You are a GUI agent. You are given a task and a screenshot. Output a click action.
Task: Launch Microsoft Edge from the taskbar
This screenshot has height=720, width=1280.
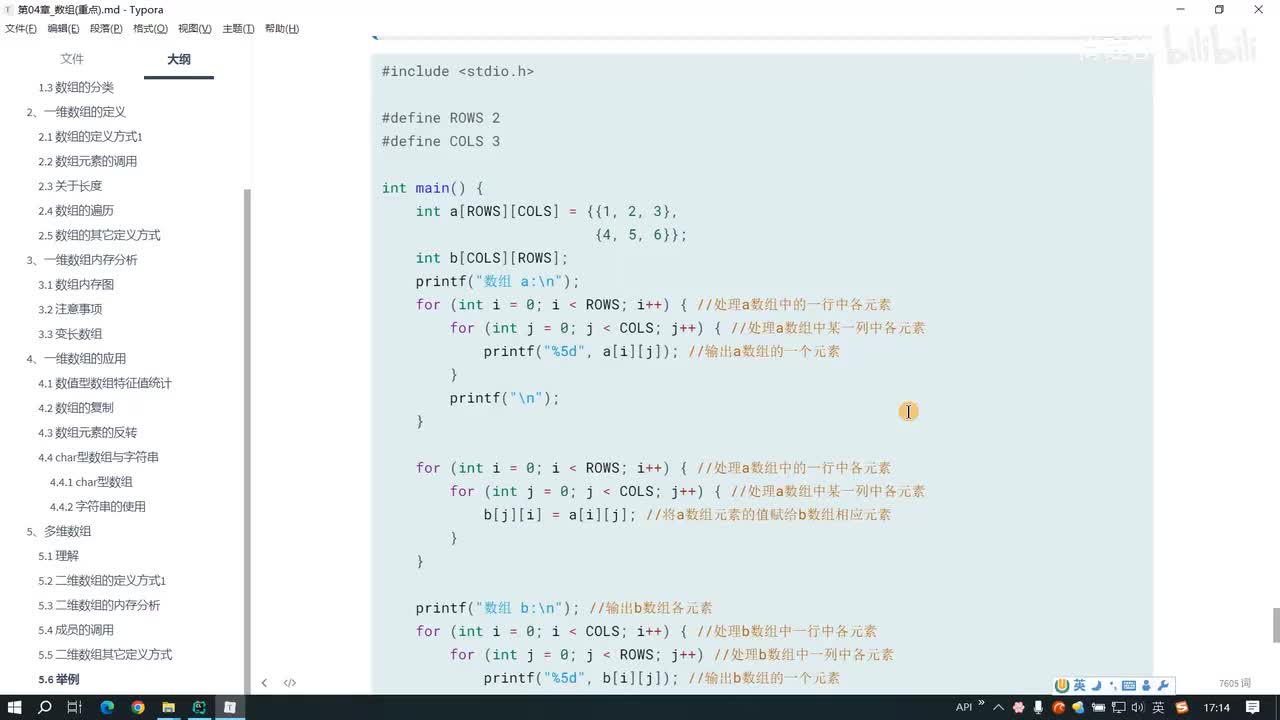(x=107, y=707)
